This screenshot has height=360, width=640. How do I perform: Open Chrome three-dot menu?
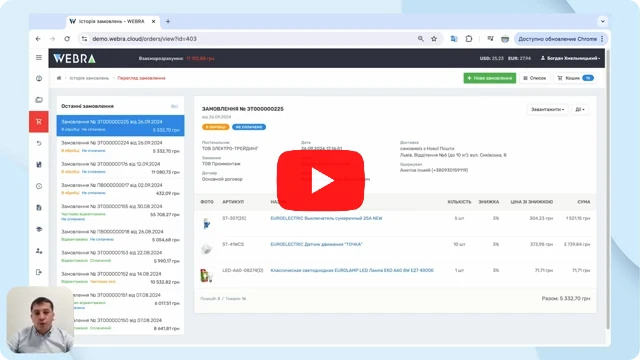(x=602, y=39)
